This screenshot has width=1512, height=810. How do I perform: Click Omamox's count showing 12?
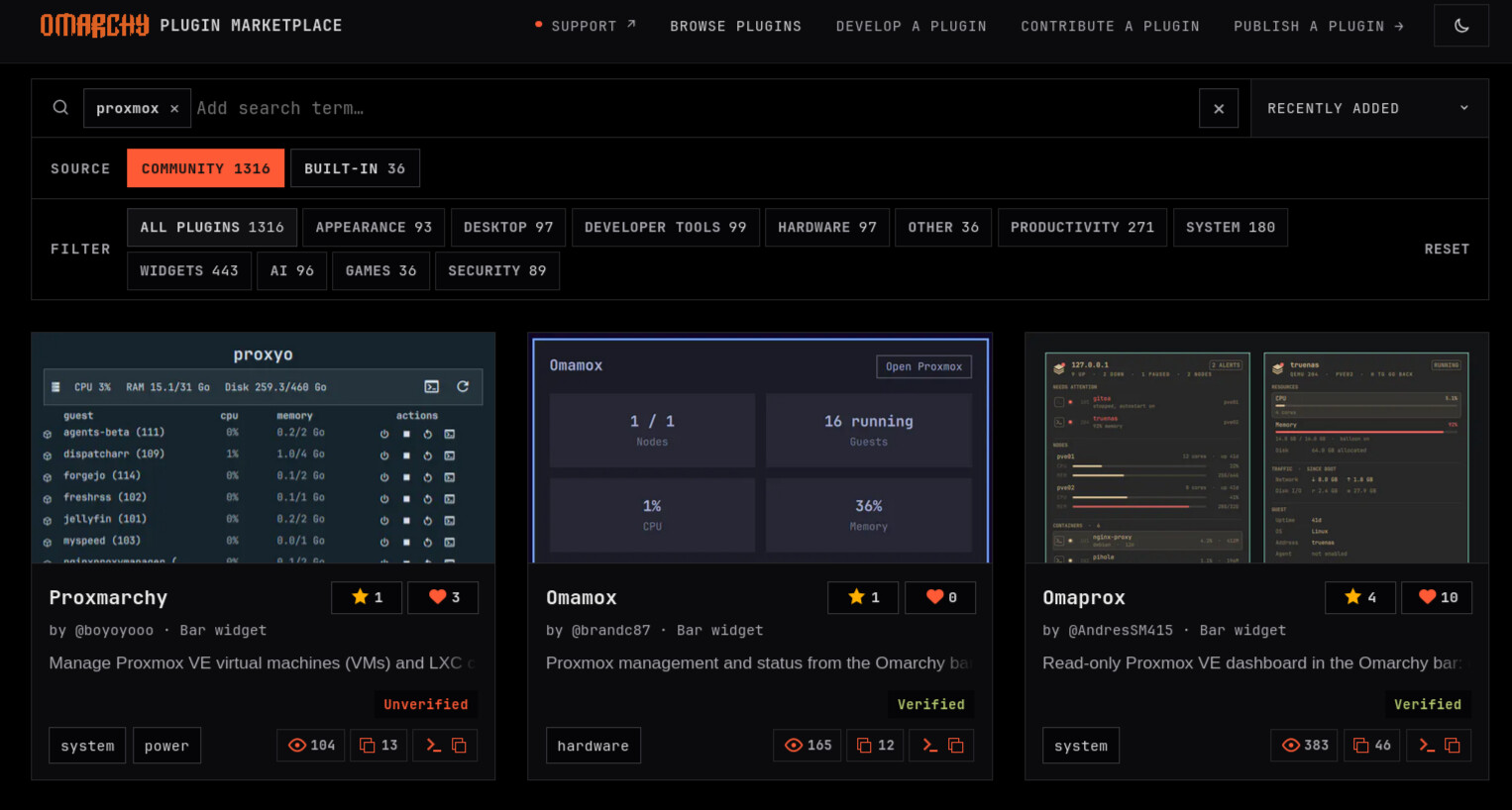875,745
